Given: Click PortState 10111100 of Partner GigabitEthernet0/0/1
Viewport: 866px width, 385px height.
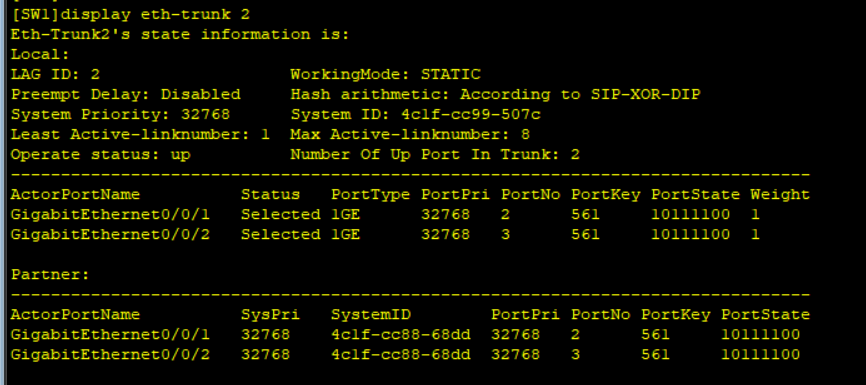Looking at the screenshot, I should (761, 334).
